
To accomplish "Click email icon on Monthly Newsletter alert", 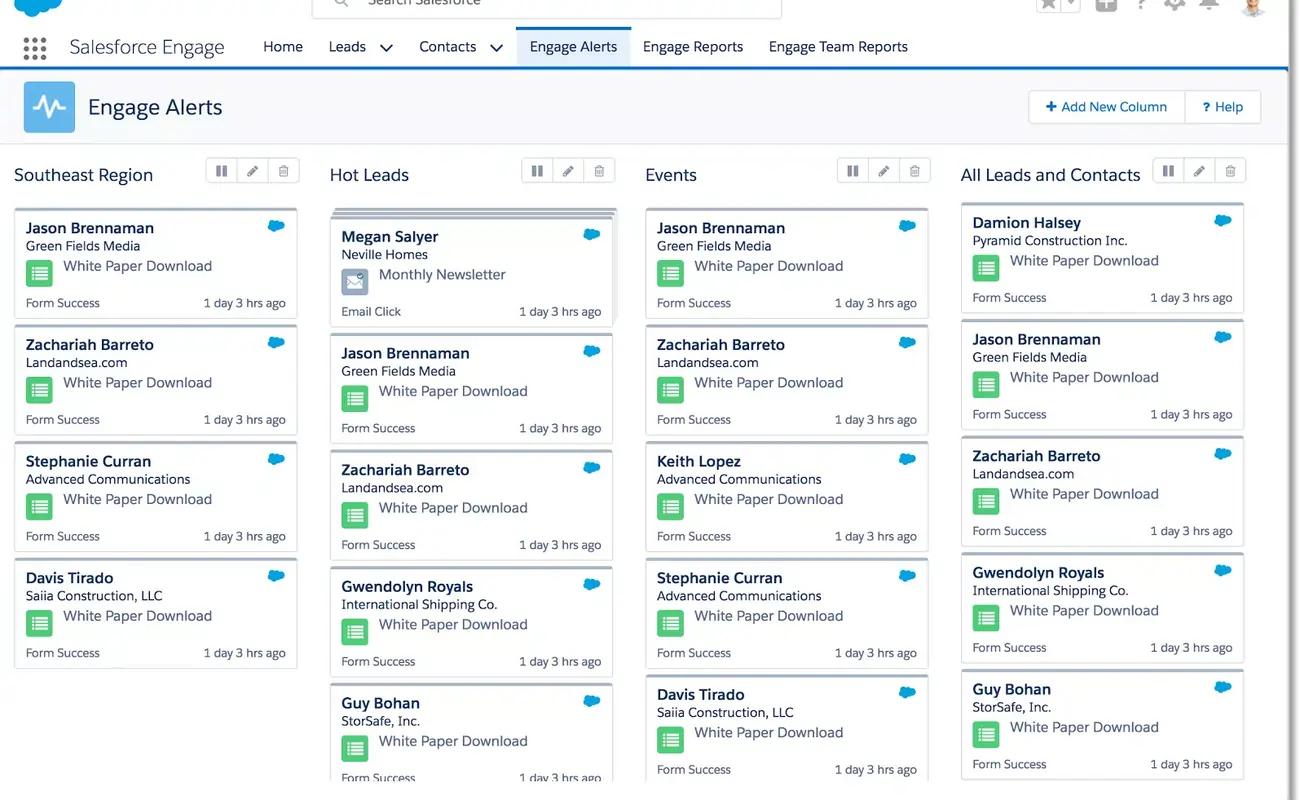I will (x=355, y=282).
